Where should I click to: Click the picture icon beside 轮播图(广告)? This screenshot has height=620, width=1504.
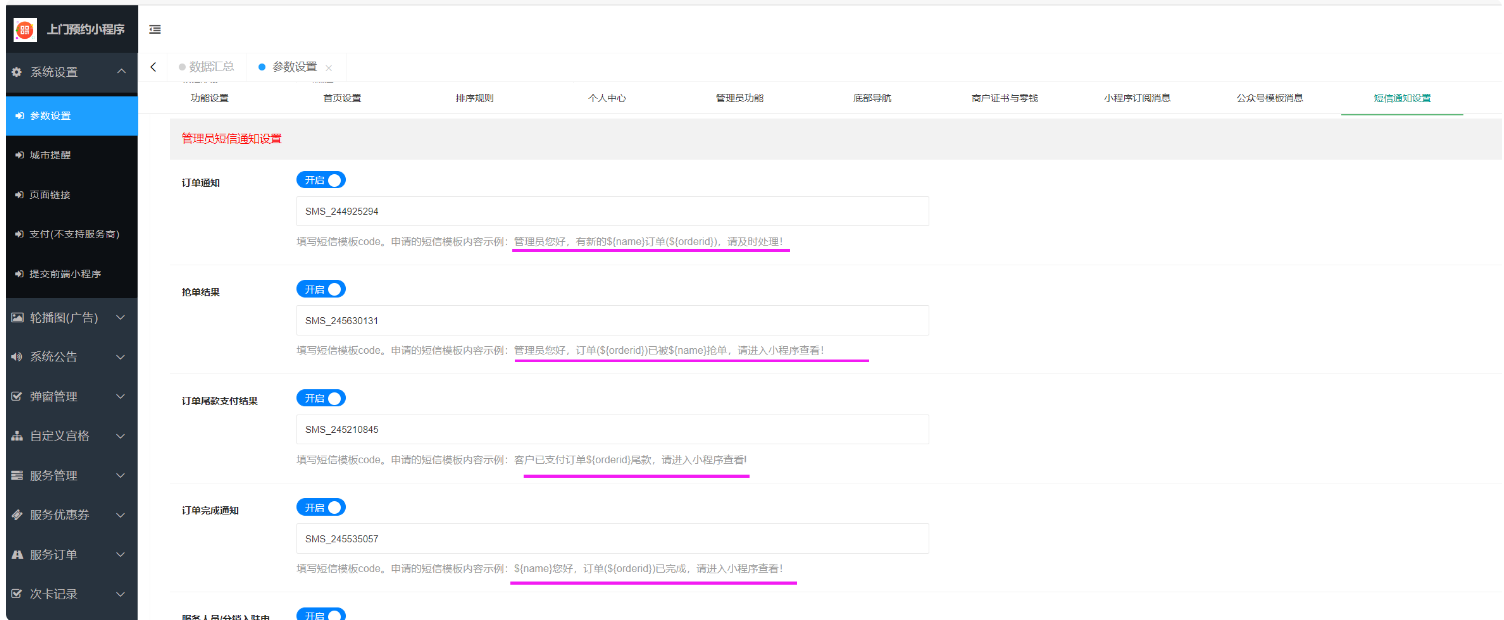[x=17, y=317]
